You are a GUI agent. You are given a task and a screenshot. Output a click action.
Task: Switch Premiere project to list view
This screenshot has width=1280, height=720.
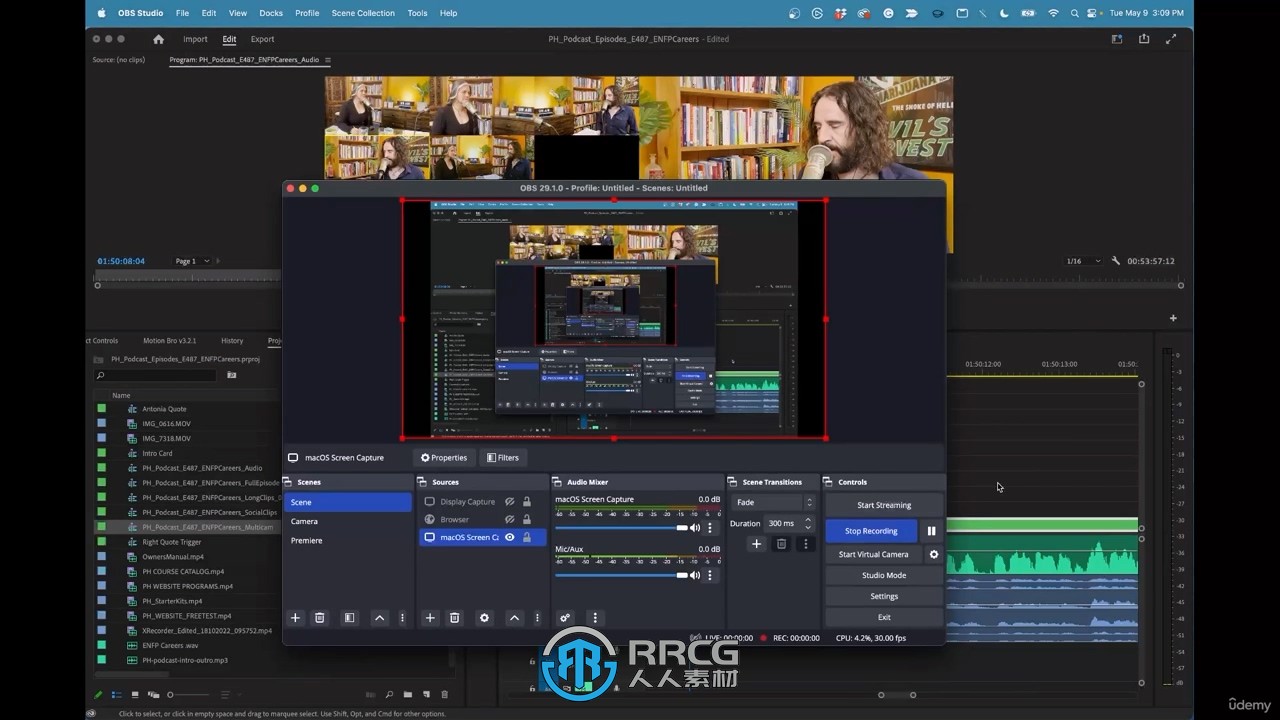pyautogui.click(x=117, y=695)
